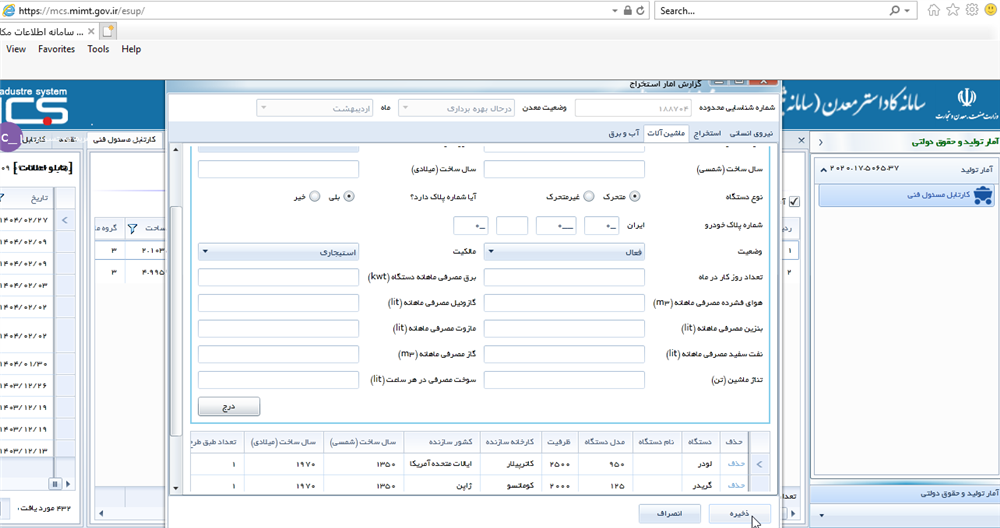Click the filter funnel icon in the grid header
Image resolution: width=1000 pixels, height=528 pixels.
133,228
